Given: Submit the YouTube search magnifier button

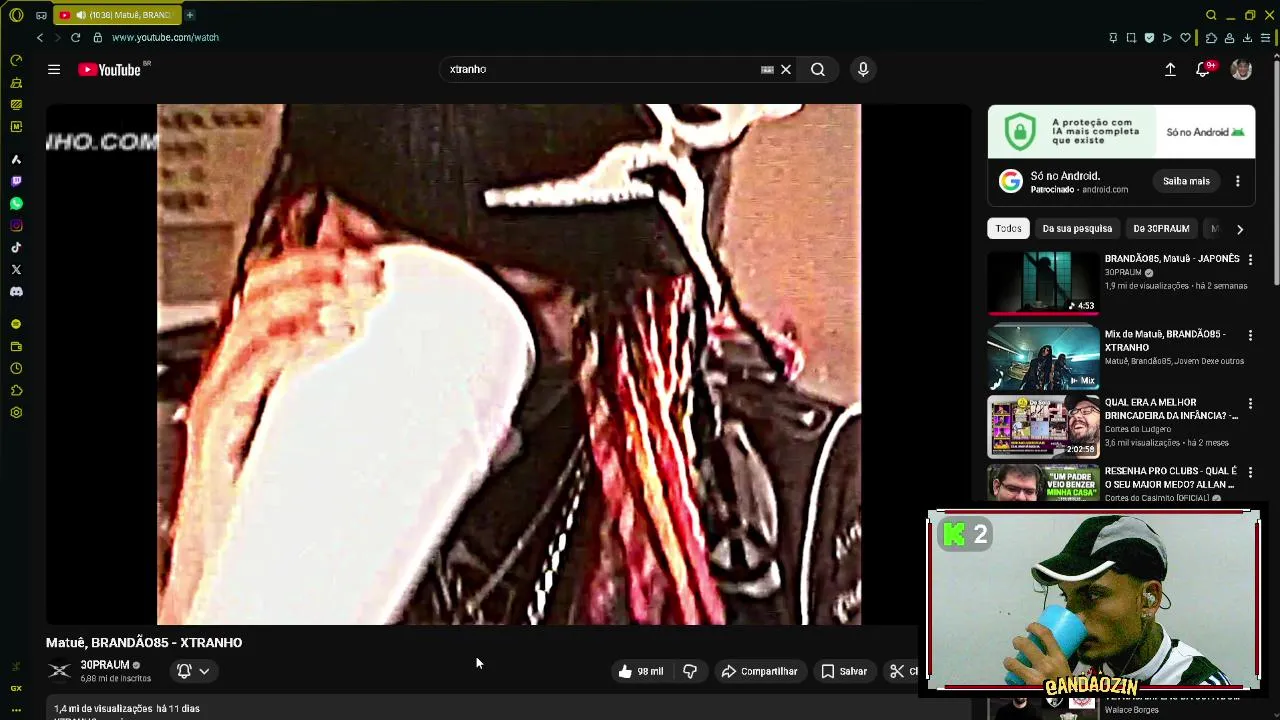Looking at the screenshot, I should pyautogui.click(x=818, y=69).
